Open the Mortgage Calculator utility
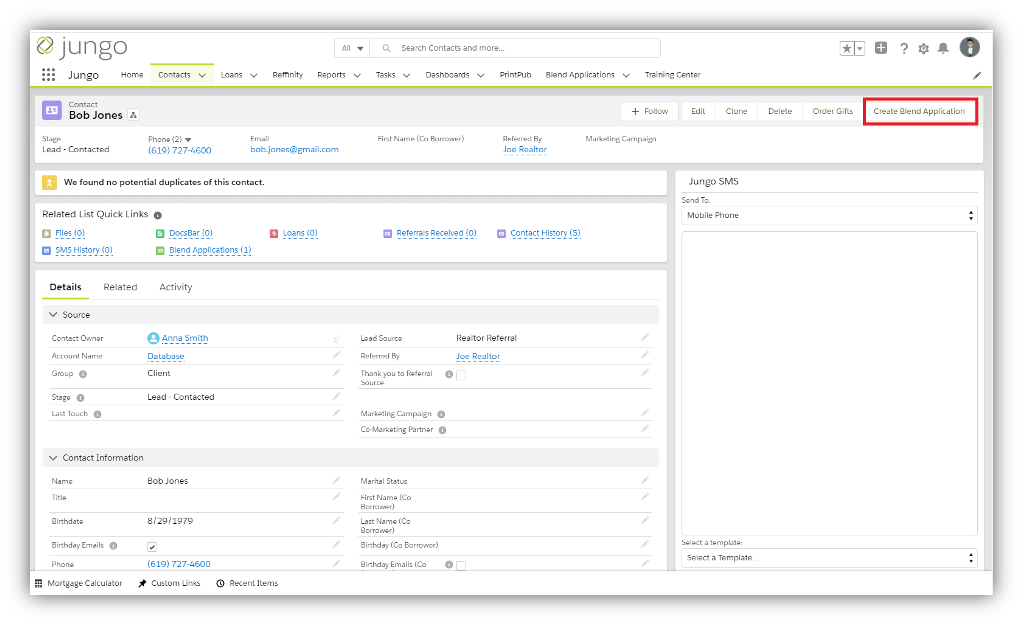This screenshot has height=626, width=1024. pyautogui.click(x=80, y=583)
